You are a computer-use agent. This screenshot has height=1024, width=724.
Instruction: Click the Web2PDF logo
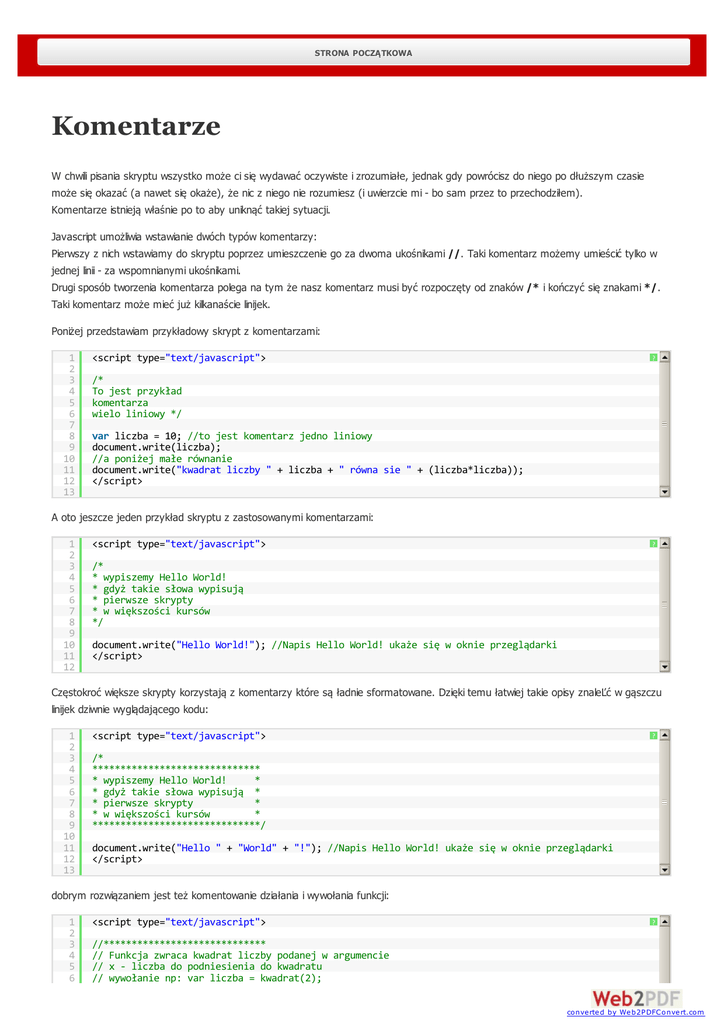point(636,997)
